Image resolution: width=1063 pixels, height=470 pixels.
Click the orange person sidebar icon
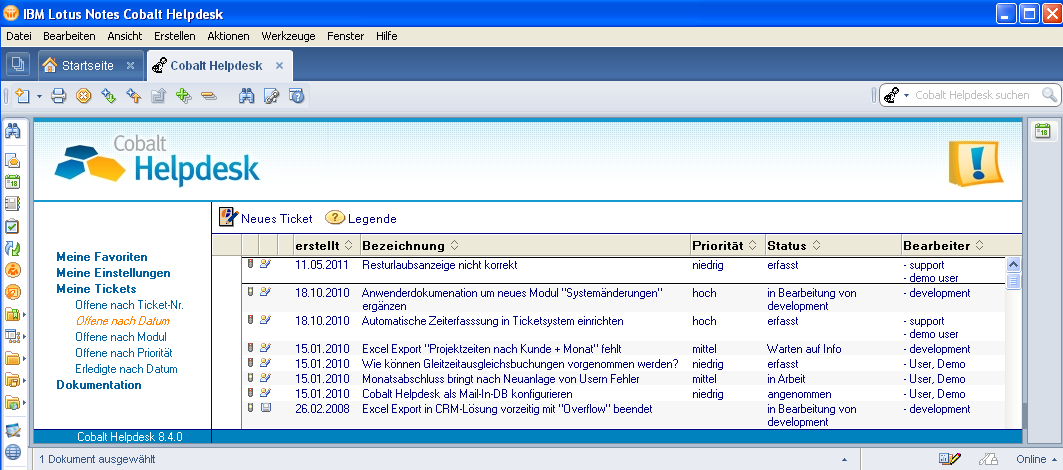pos(13,270)
